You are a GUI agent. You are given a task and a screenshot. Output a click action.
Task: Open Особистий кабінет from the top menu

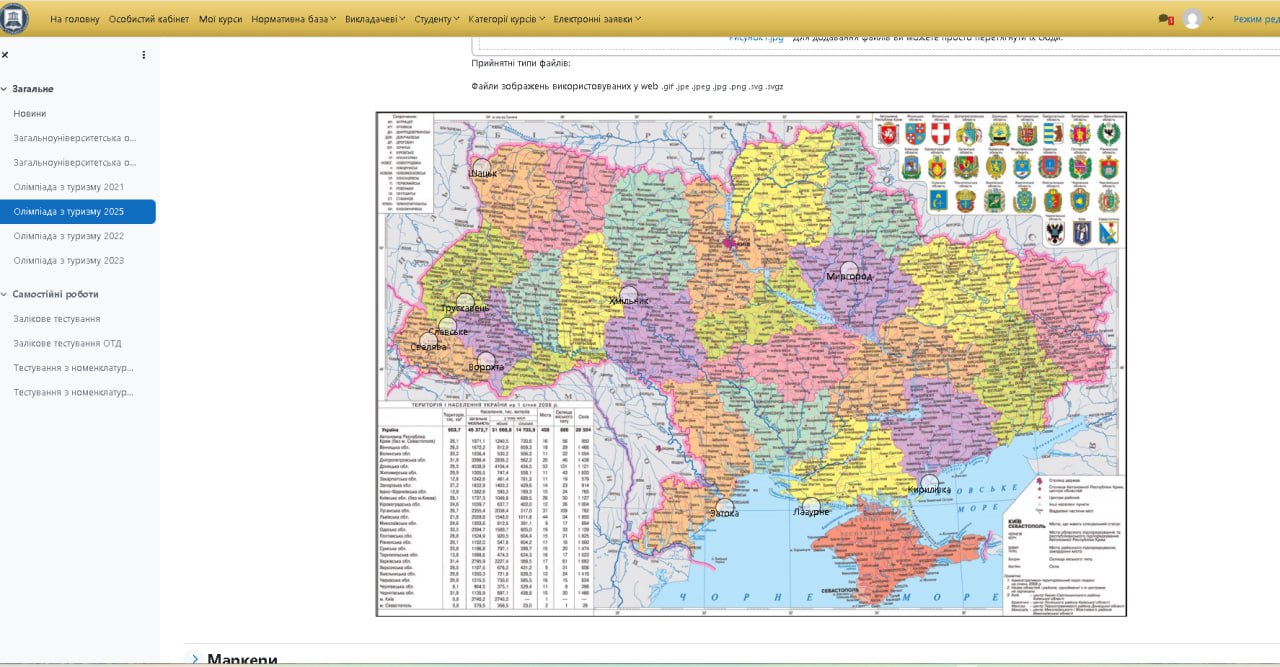(148, 19)
